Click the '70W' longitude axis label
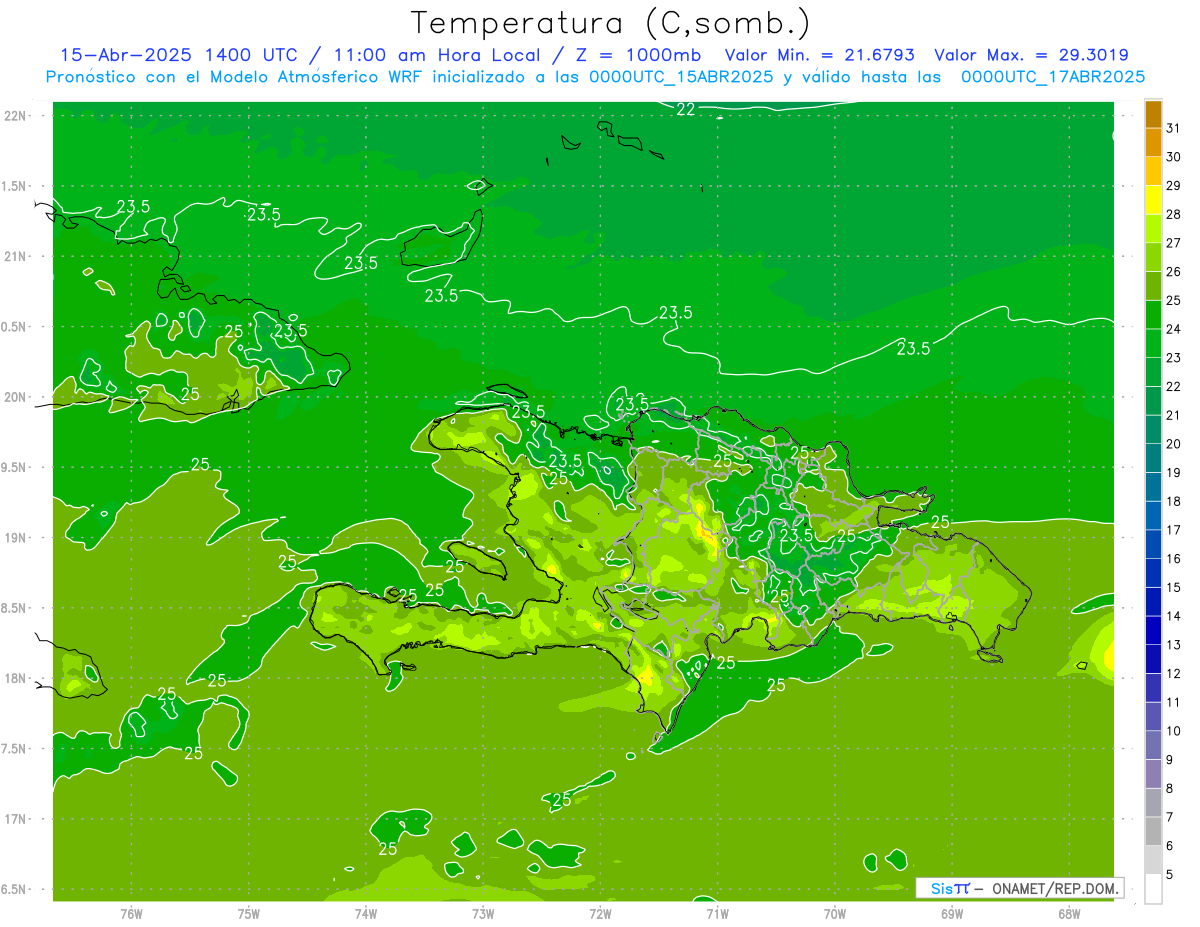The width and height of the screenshot is (1200, 927). tap(834, 914)
